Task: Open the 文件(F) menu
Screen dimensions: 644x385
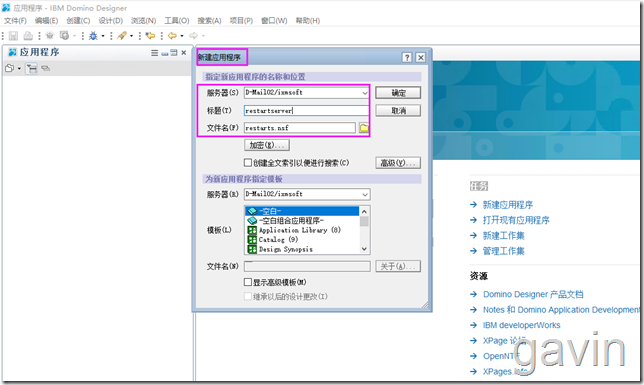Action: [x=15, y=21]
